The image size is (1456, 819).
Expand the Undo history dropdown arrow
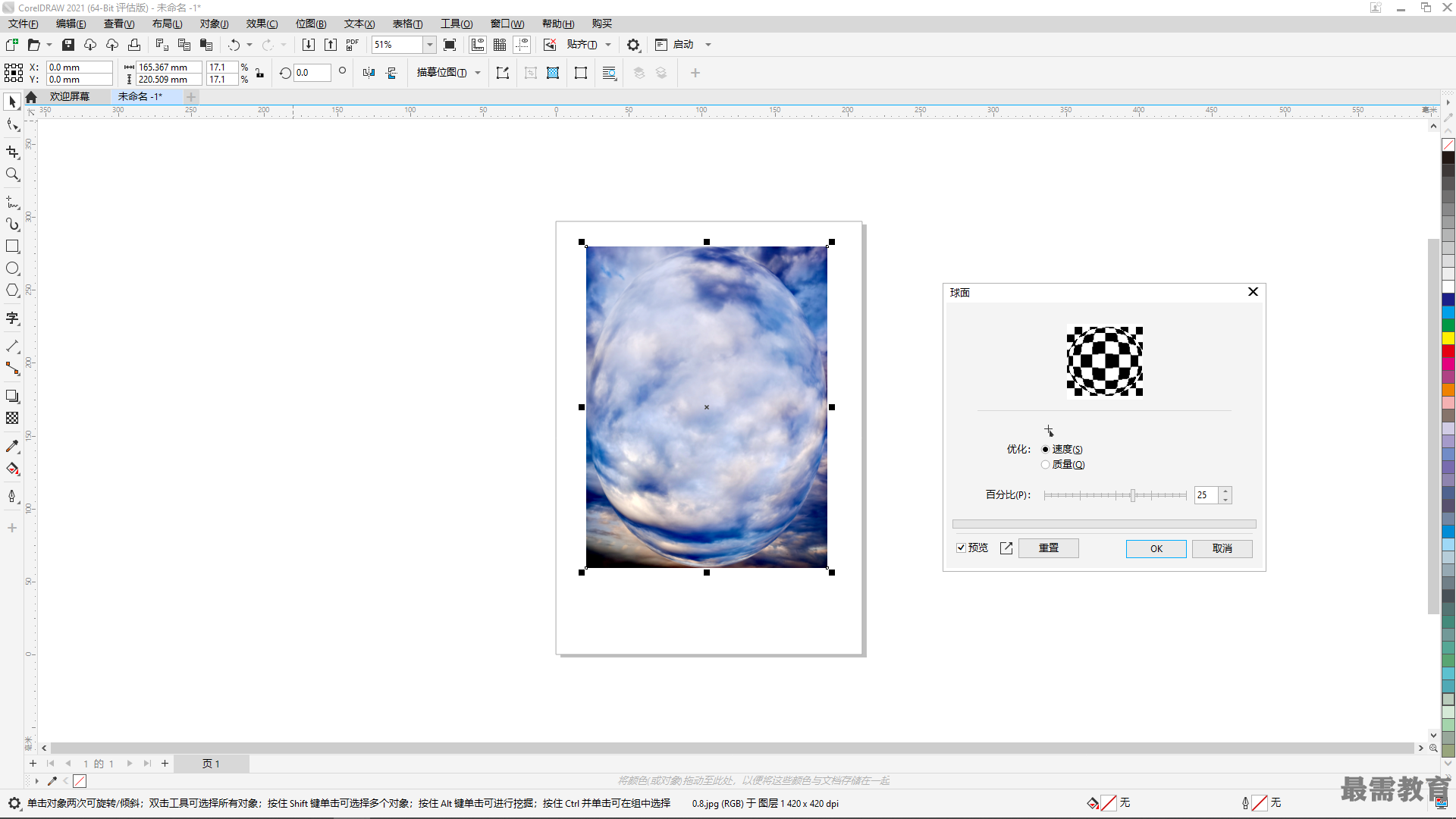(x=249, y=45)
